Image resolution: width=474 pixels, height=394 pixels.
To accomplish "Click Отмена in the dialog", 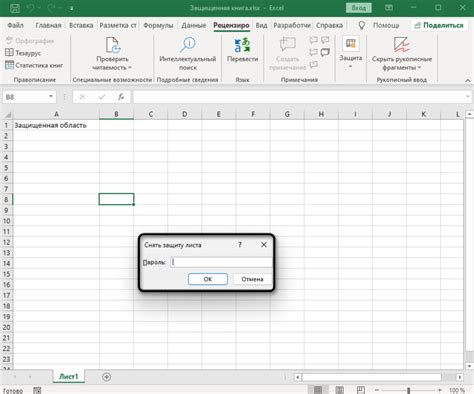I will click(252, 279).
